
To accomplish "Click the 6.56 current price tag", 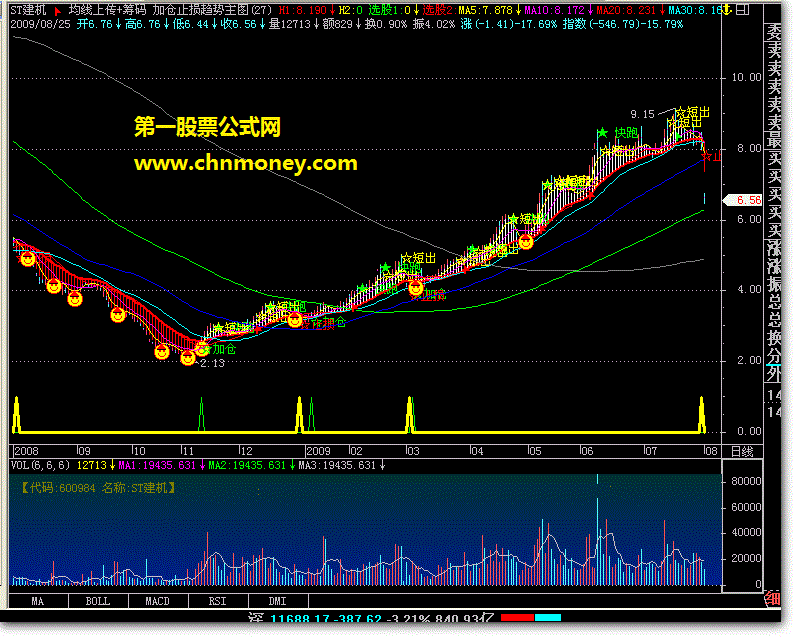I will click(x=743, y=200).
